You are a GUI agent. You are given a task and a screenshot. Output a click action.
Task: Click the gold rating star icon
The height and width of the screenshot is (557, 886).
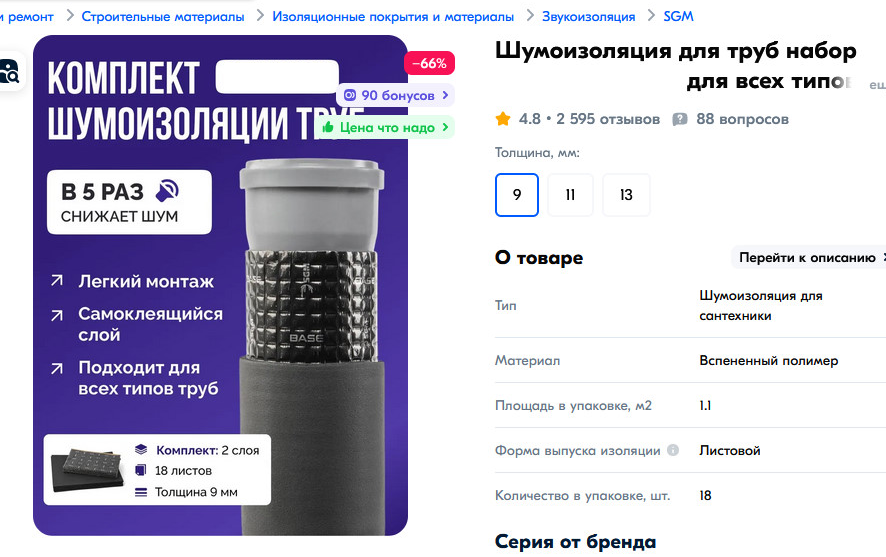pos(502,119)
